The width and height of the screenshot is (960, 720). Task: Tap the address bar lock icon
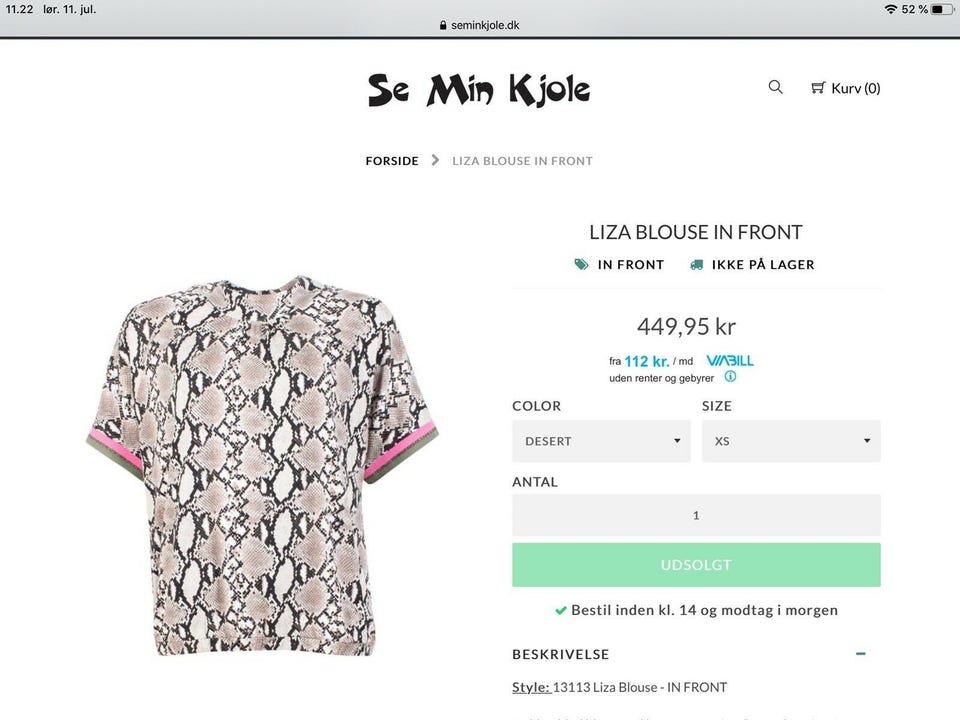click(443, 26)
